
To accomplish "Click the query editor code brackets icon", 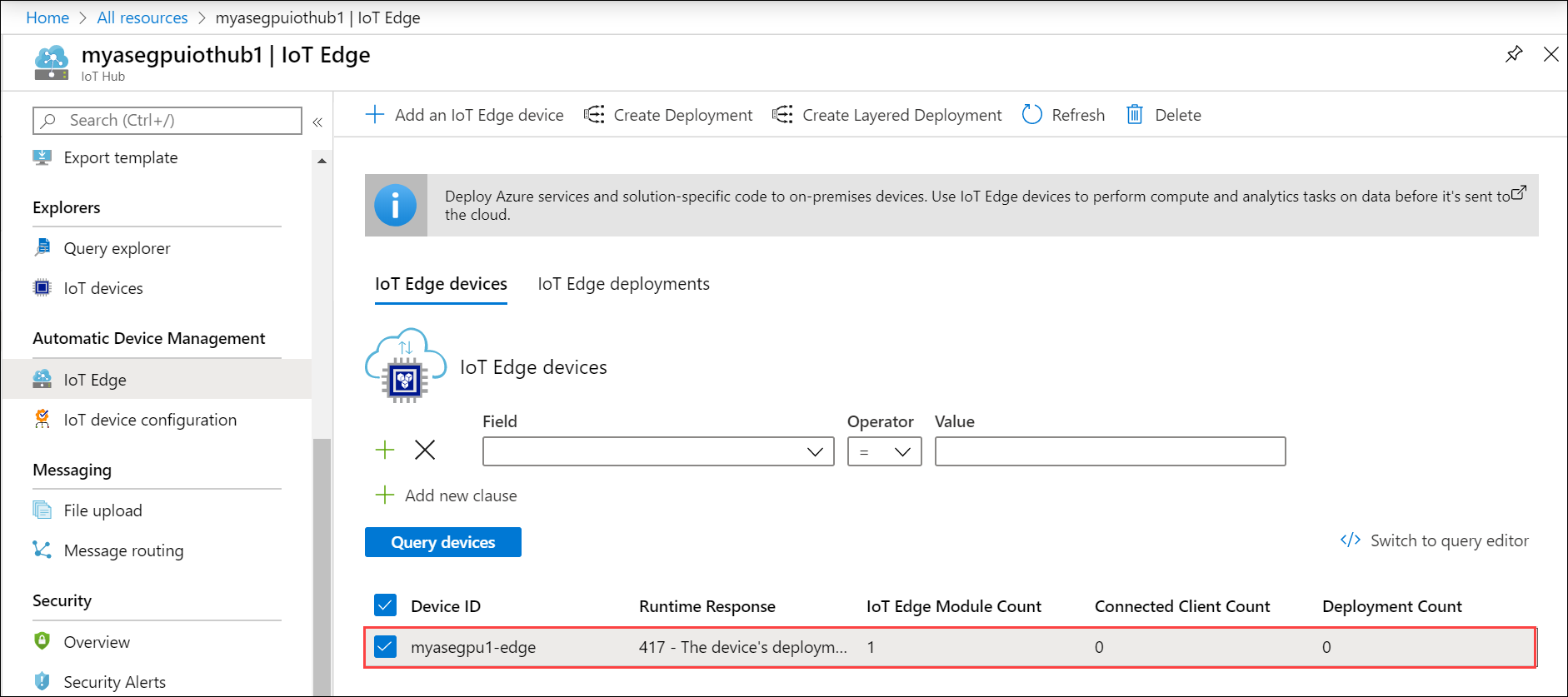I will (1351, 540).
